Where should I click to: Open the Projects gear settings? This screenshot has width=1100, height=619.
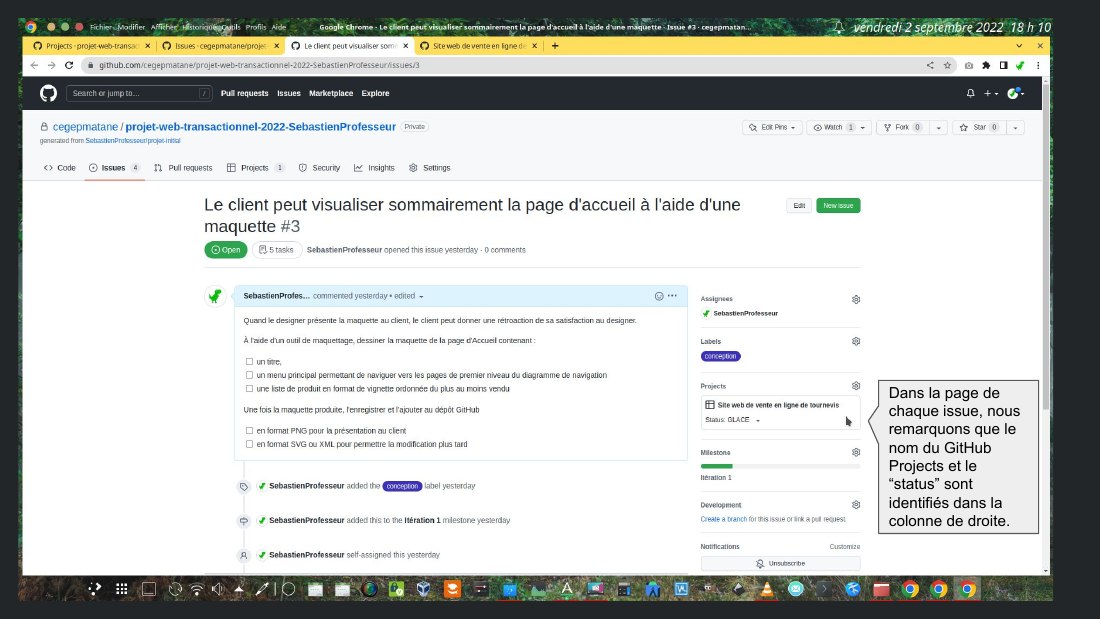point(856,386)
